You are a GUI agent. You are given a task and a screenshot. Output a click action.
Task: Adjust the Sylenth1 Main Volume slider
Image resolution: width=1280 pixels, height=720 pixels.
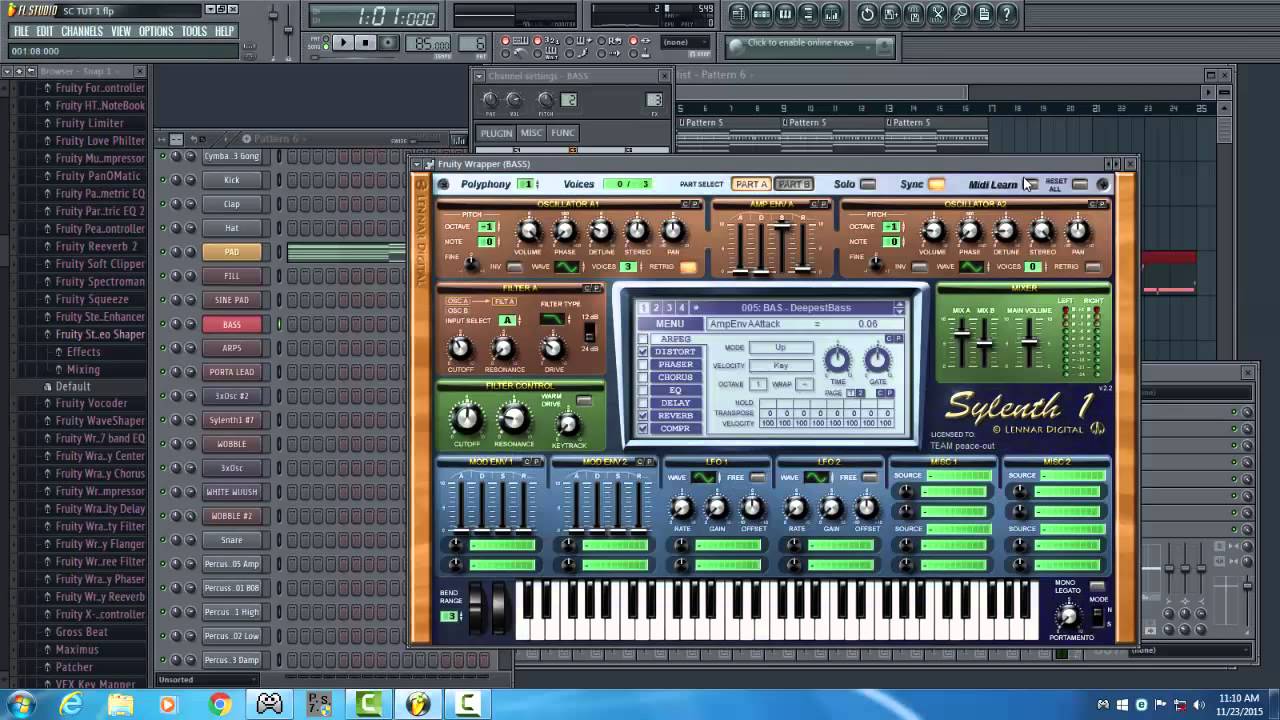[x=1029, y=344]
